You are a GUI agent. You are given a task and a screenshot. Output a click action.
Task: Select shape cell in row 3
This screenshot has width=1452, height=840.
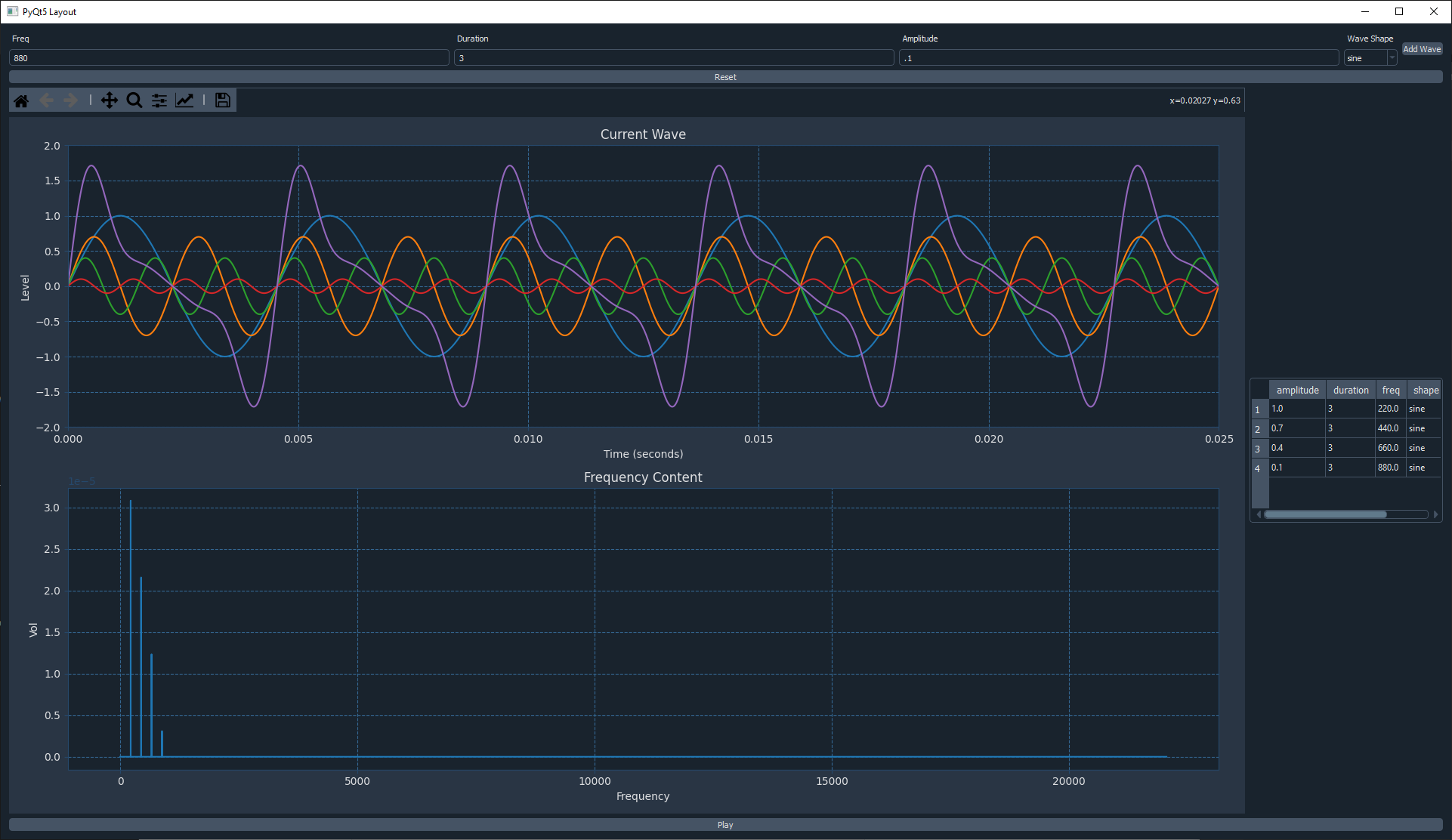pyautogui.click(x=1424, y=448)
